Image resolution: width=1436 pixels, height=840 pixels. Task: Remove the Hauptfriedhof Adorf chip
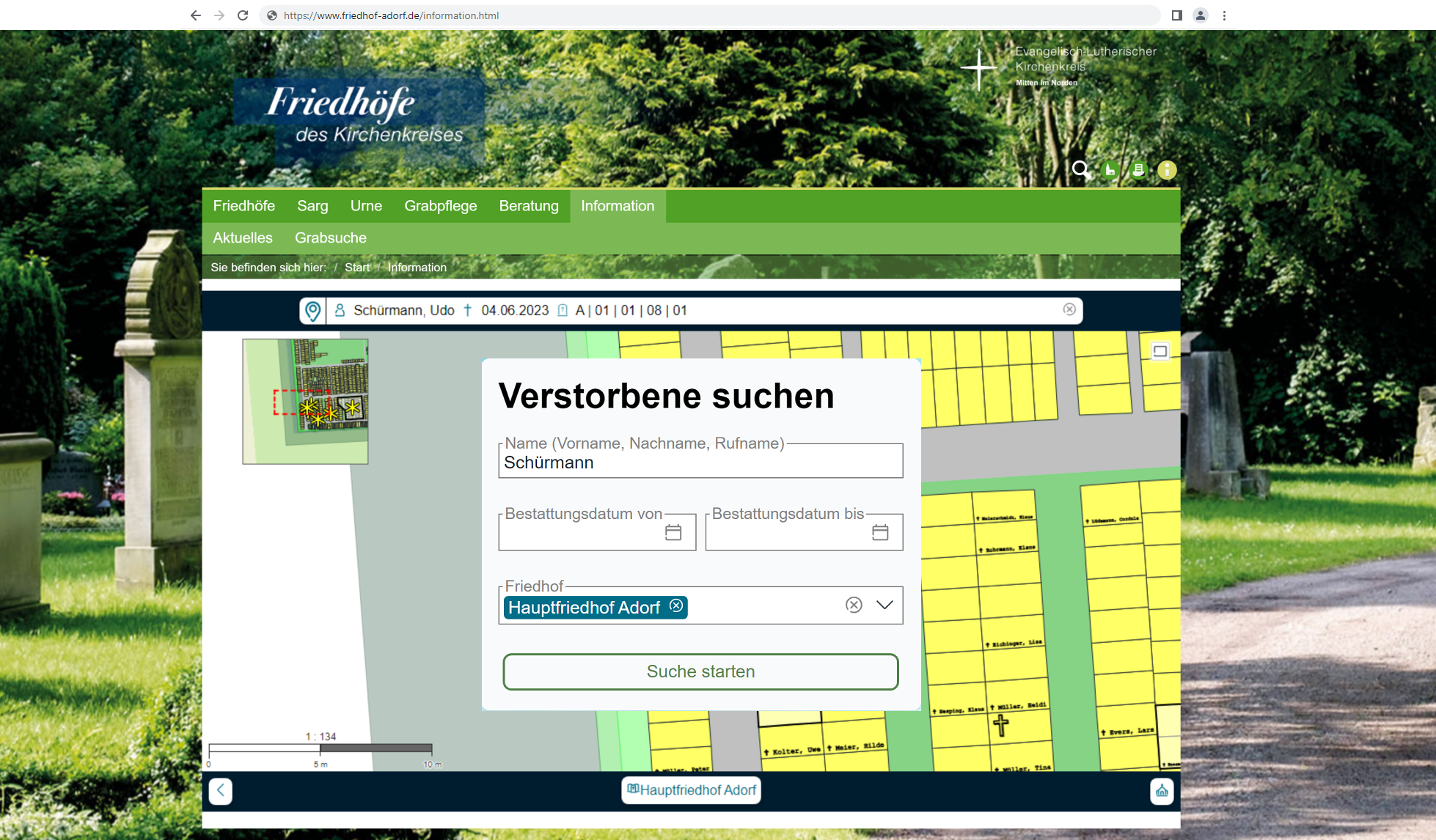[x=676, y=606]
